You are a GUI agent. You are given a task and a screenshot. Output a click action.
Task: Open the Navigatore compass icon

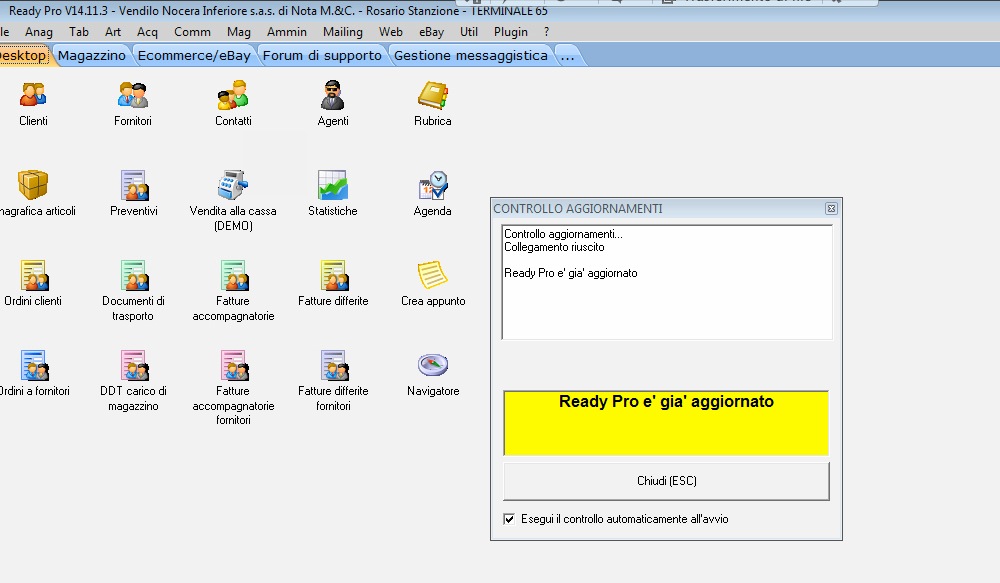432,364
